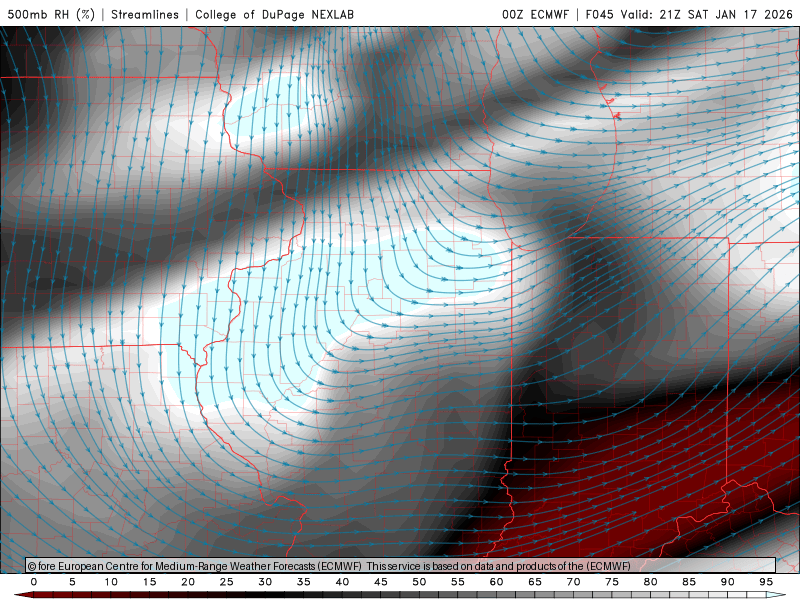The height and width of the screenshot is (600, 800).
Task: Click 'Valid: 21Z SAT JAN 17 2026' text
Action: 707,14
